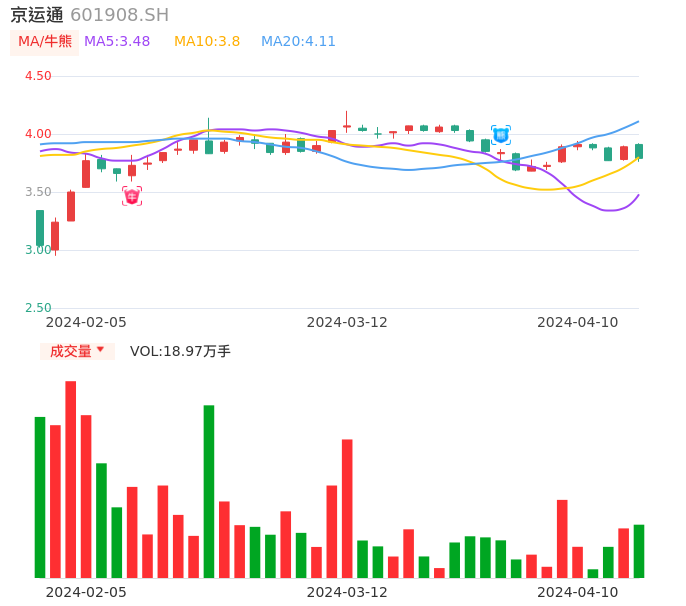Click the red arrow beside 成交量

[x=100, y=350]
